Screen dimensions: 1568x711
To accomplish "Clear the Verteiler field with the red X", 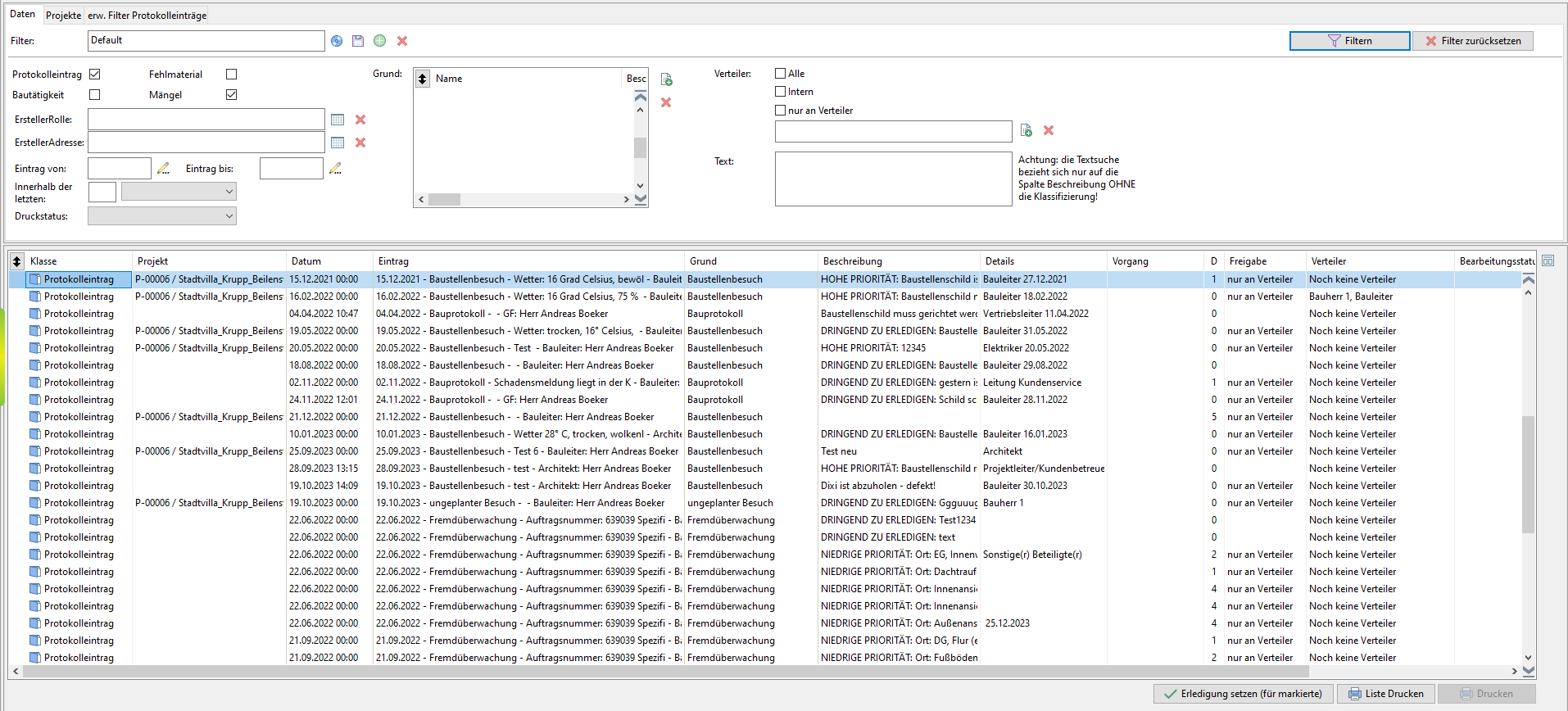I will point(1049,130).
